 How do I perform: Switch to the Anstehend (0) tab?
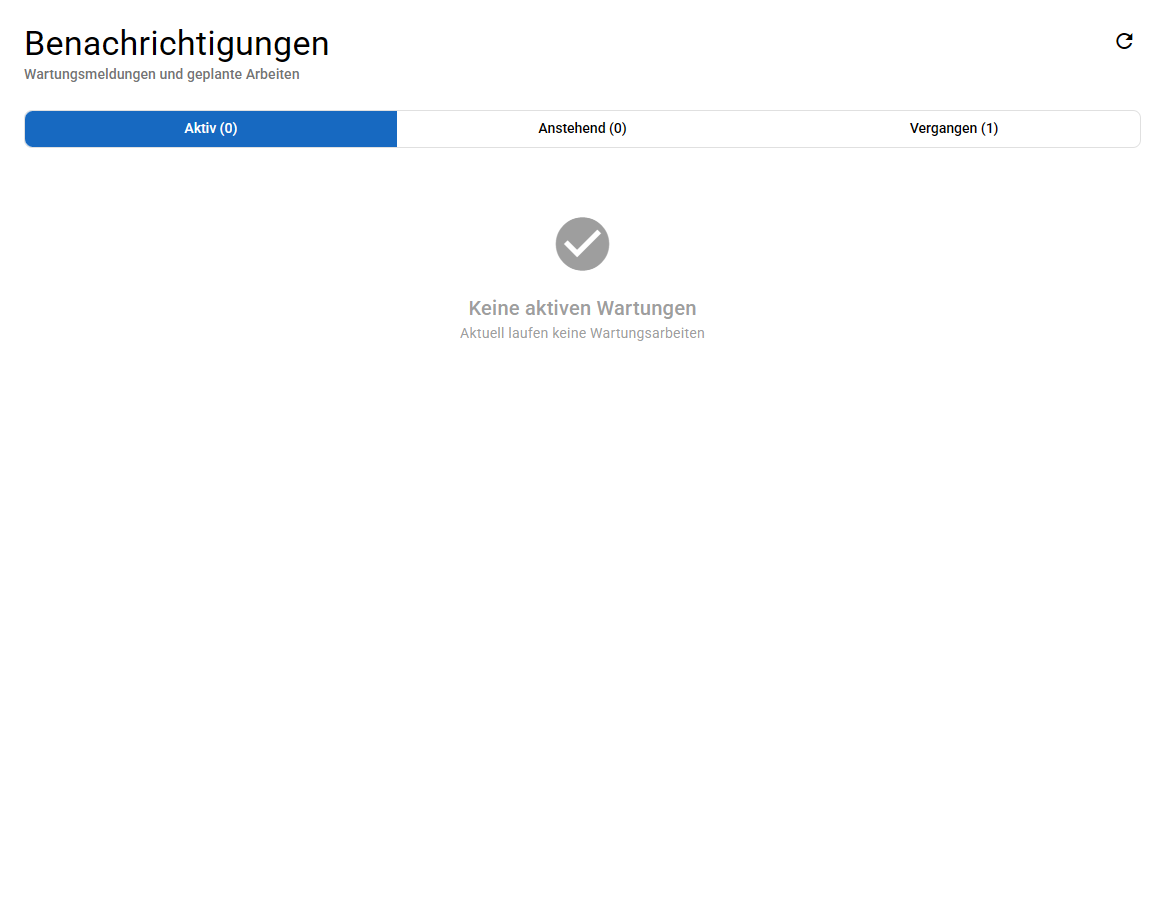coord(582,129)
